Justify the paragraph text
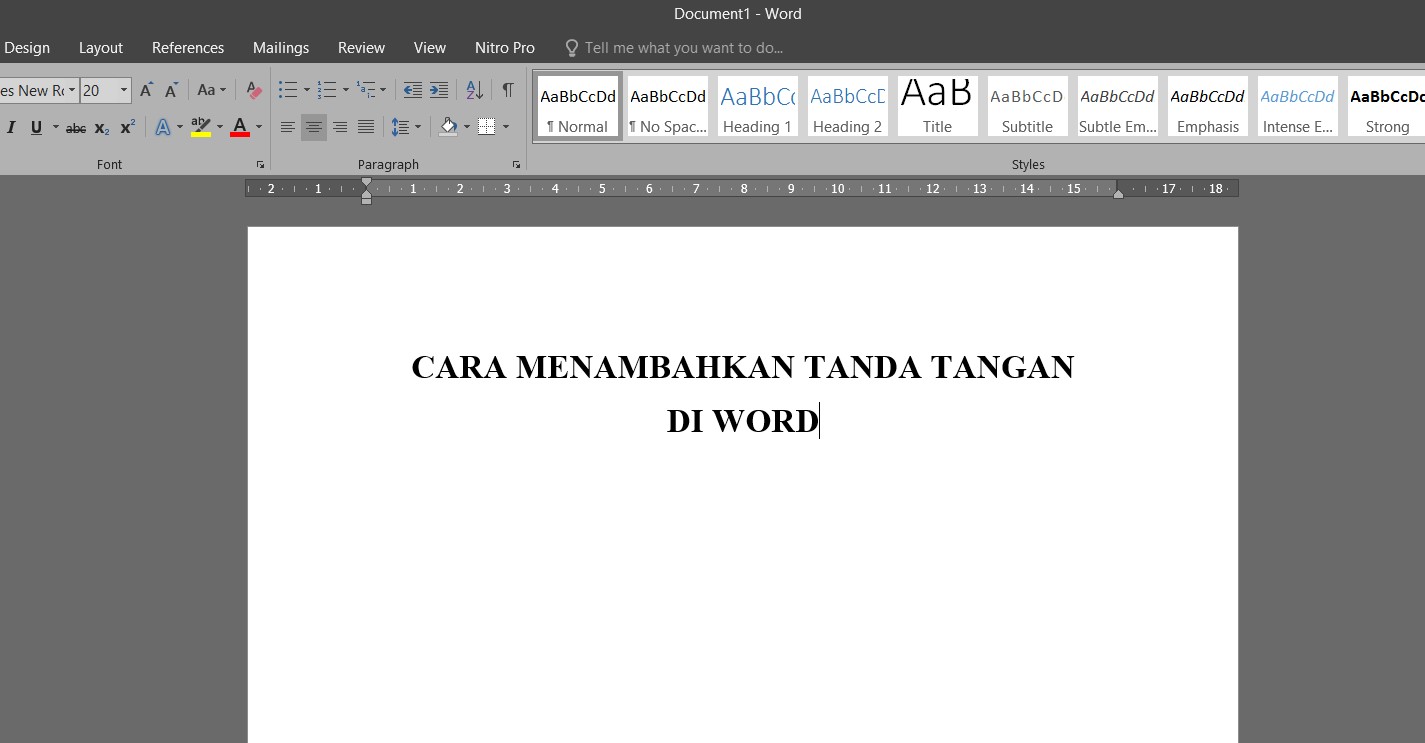The width and height of the screenshot is (1425, 743). click(366, 127)
